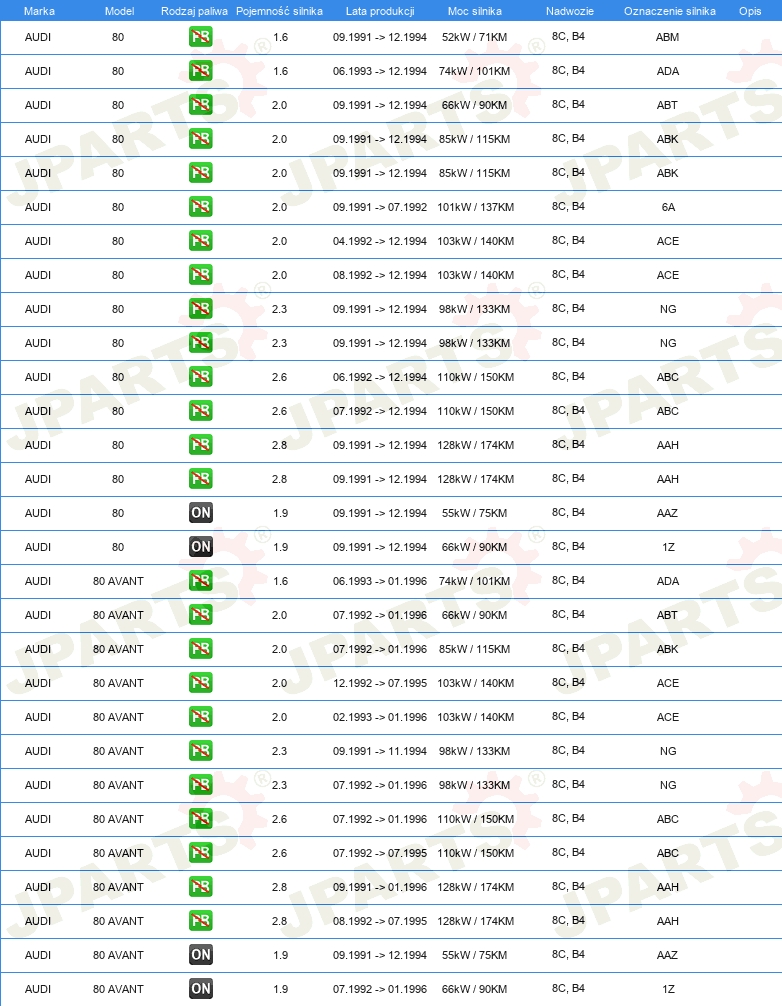Select engine code ABK in the 80 AVANT row
This screenshot has height=1006, width=782.
[x=667, y=649]
